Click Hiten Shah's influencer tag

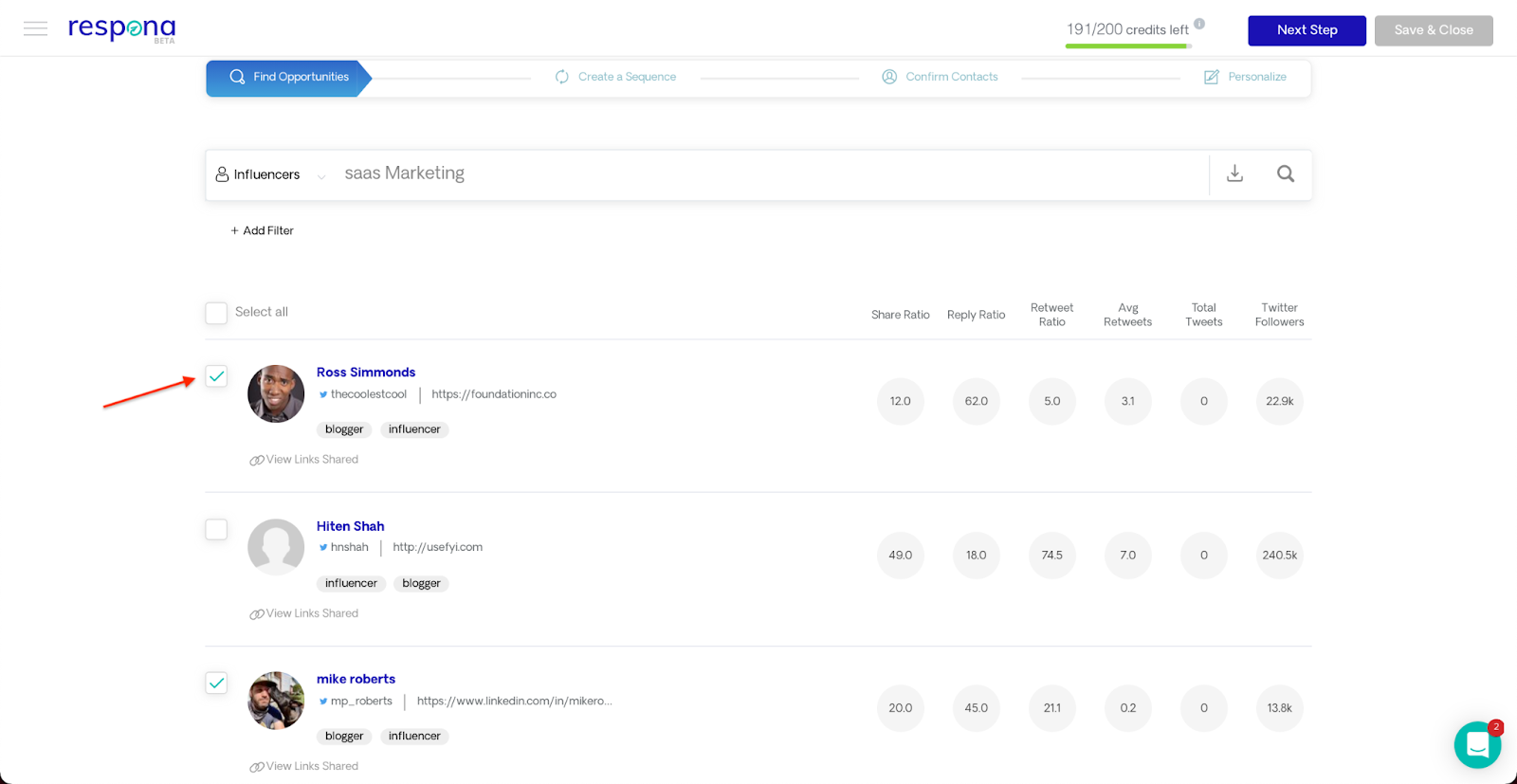(x=351, y=583)
